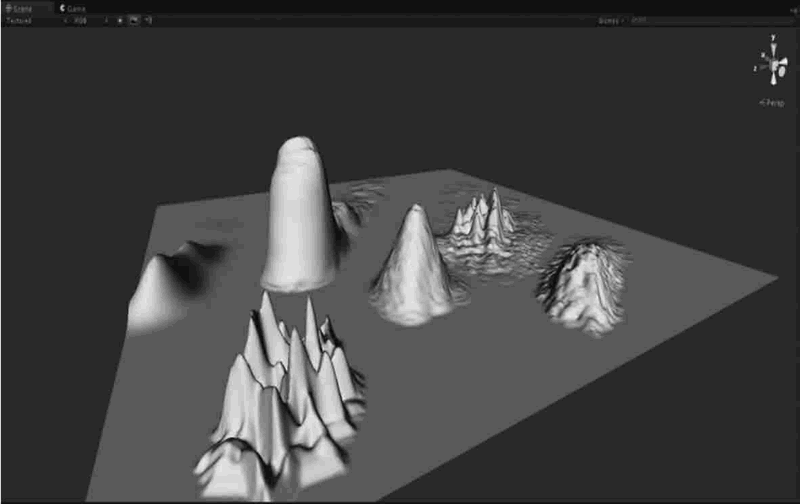This screenshot has width=800, height=504.
Task: Toggle the scene audio button
Action: pos(147,19)
